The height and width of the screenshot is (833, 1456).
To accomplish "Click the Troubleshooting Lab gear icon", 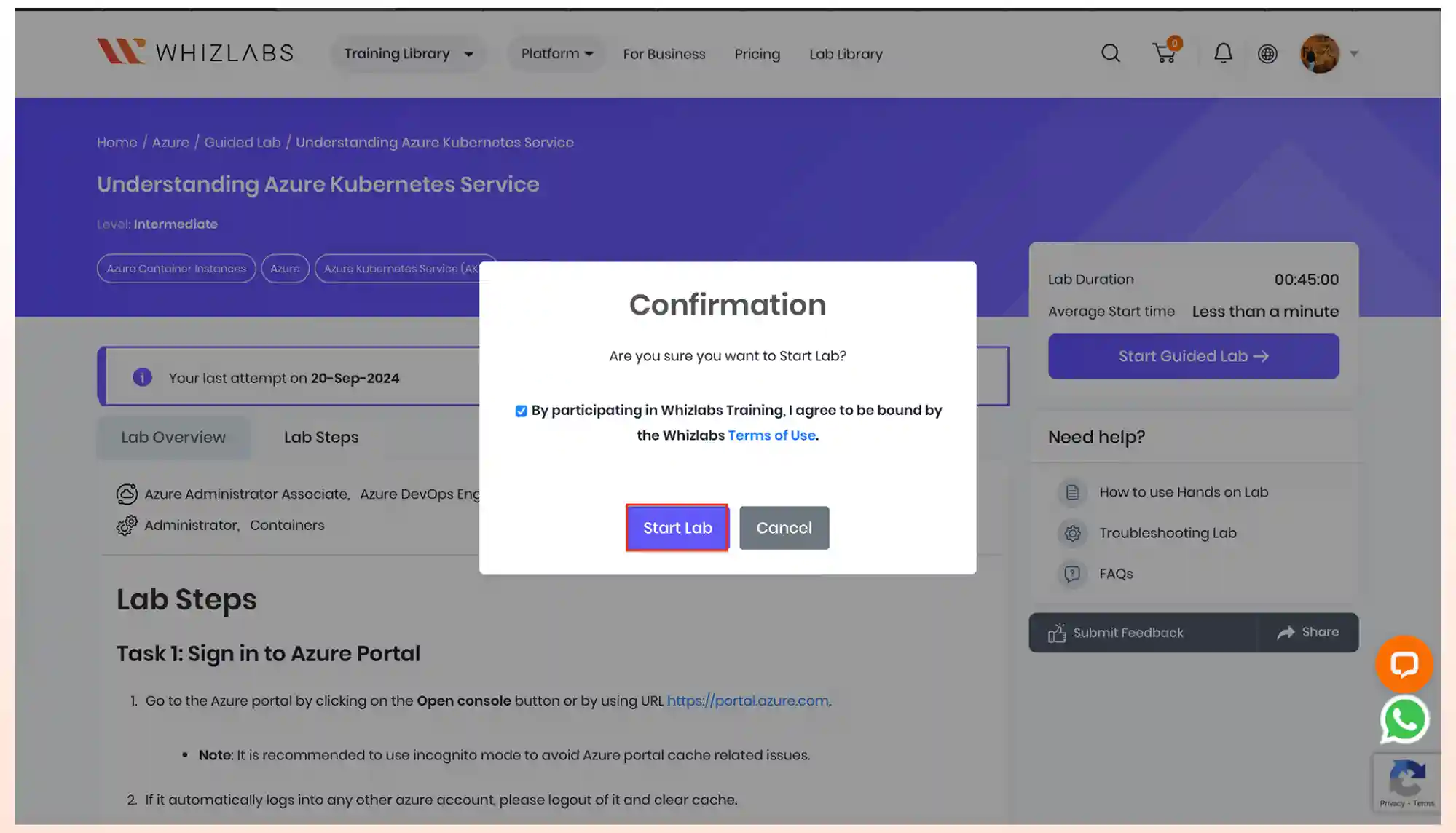I will point(1072,533).
